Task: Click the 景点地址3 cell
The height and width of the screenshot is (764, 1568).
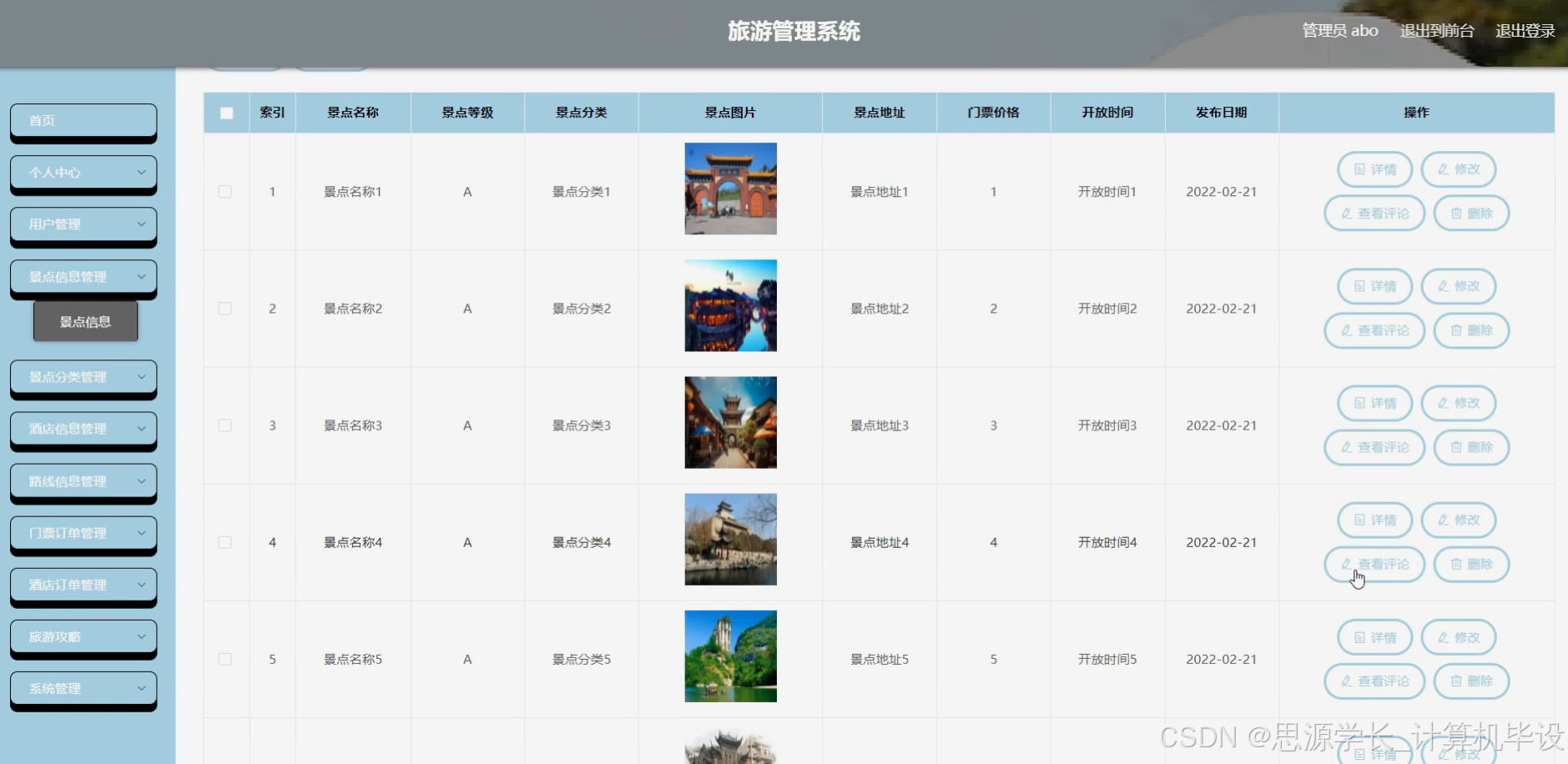Action: click(x=880, y=425)
